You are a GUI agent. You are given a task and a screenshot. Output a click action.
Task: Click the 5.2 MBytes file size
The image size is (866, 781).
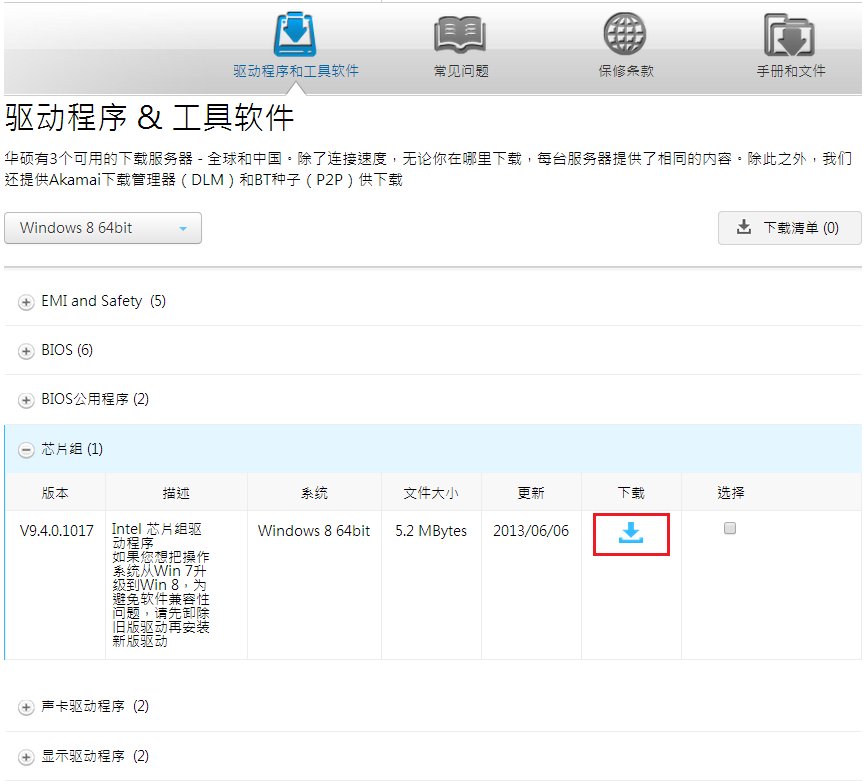tap(431, 531)
